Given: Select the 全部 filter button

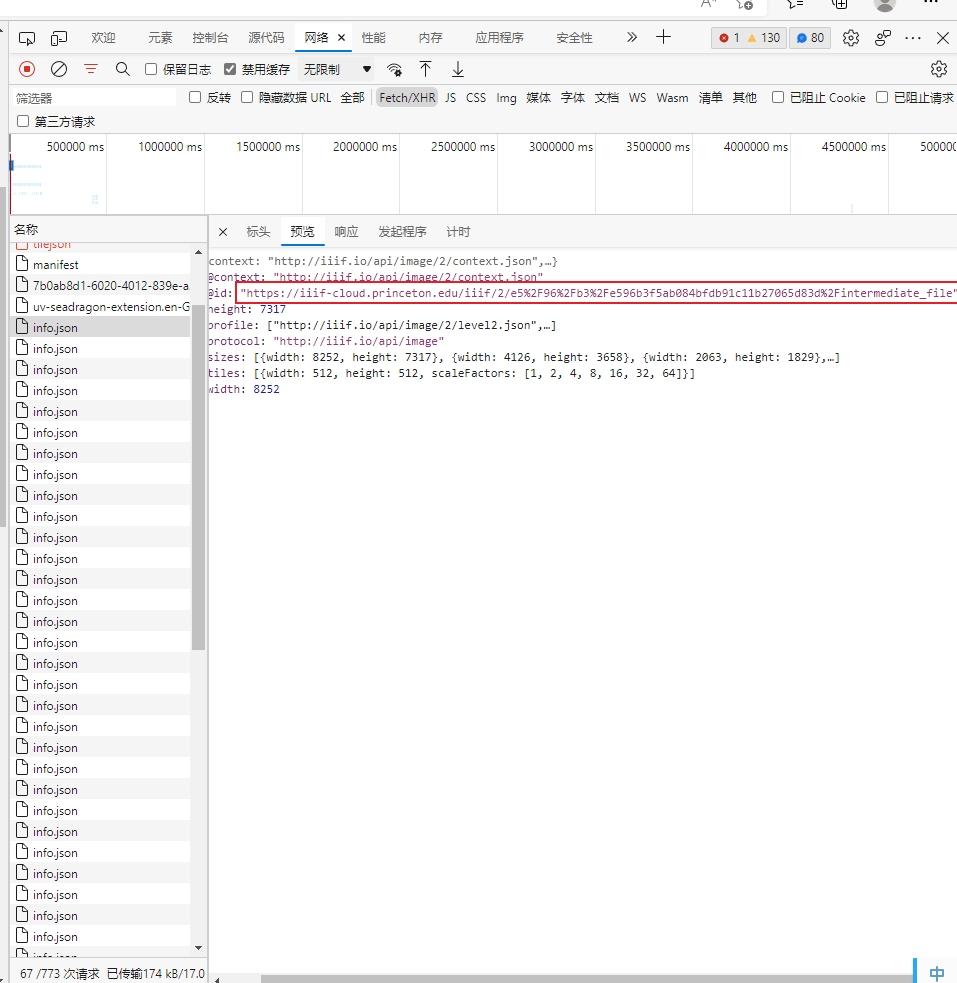Looking at the screenshot, I should pyautogui.click(x=352, y=98).
